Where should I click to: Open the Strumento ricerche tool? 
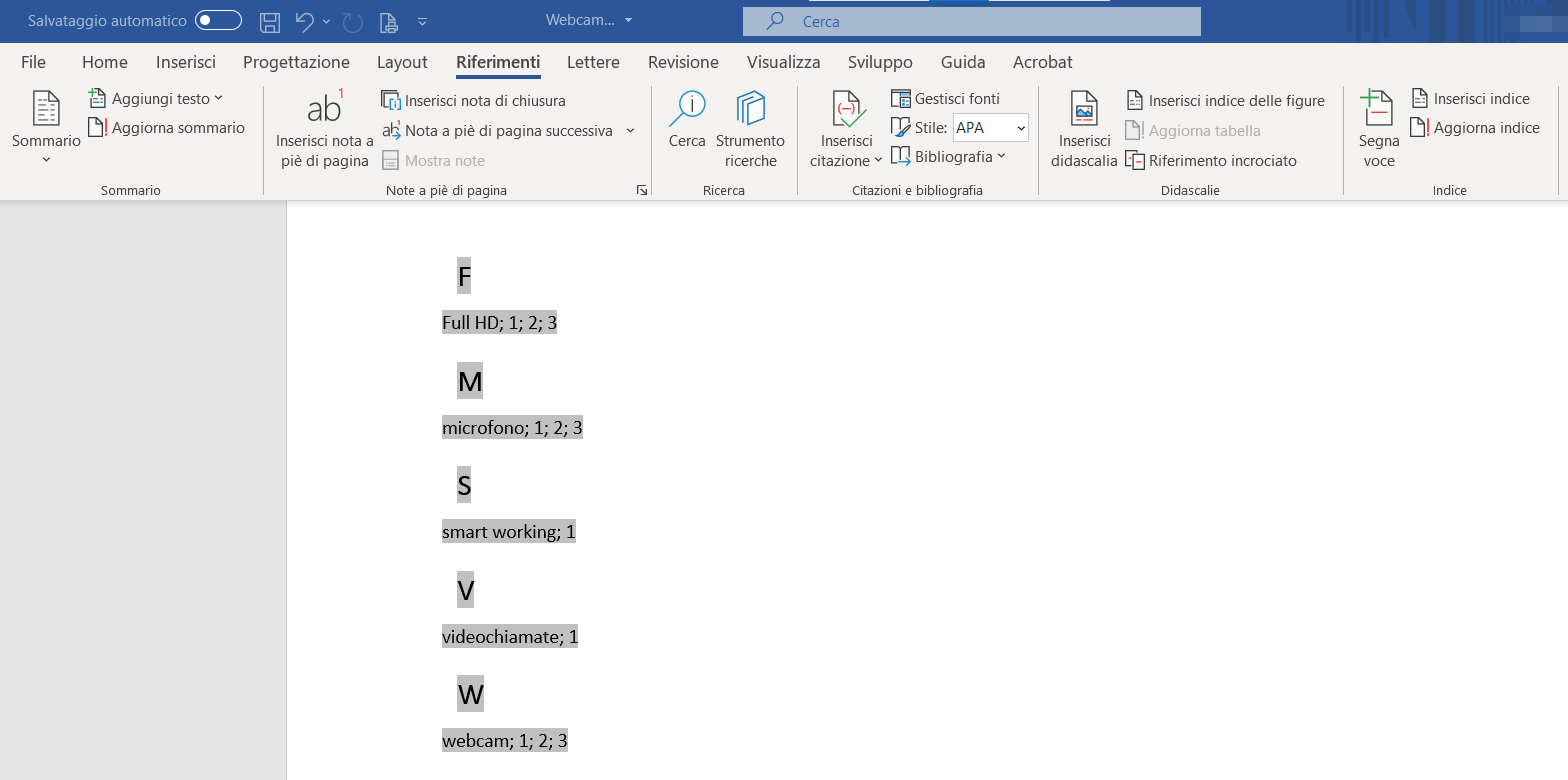750,130
